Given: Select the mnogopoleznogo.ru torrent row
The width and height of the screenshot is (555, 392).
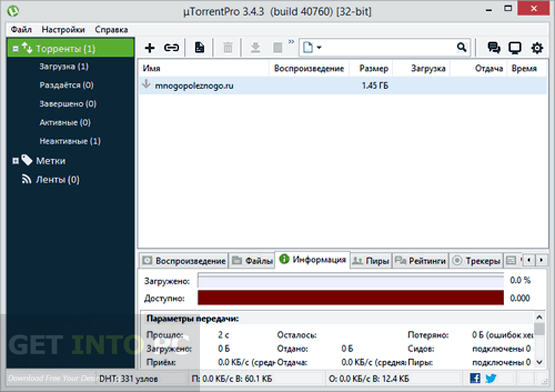Looking at the screenshot, I should tap(343, 86).
